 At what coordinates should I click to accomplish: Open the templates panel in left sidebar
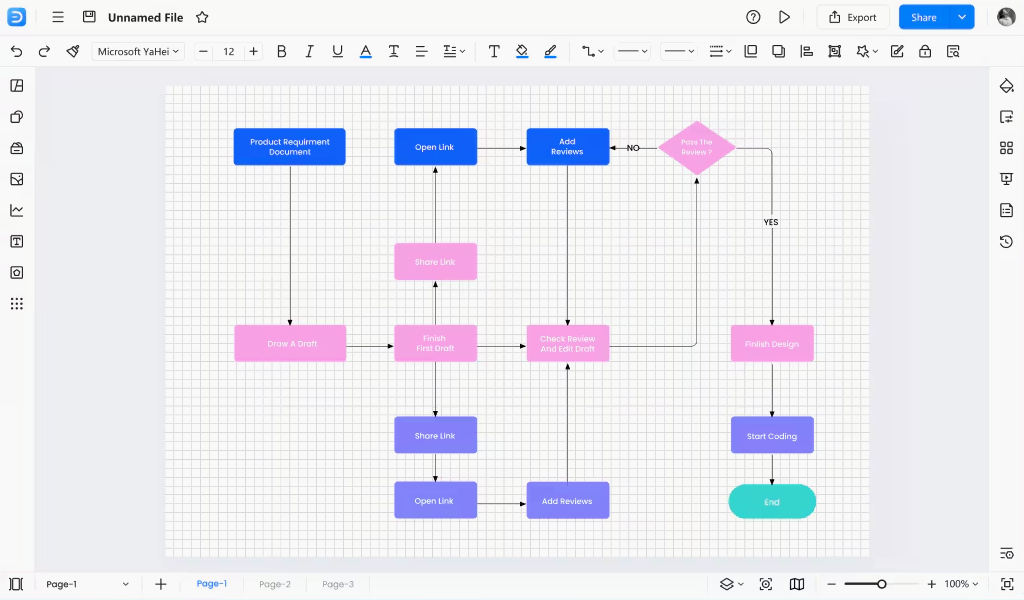(17, 86)
